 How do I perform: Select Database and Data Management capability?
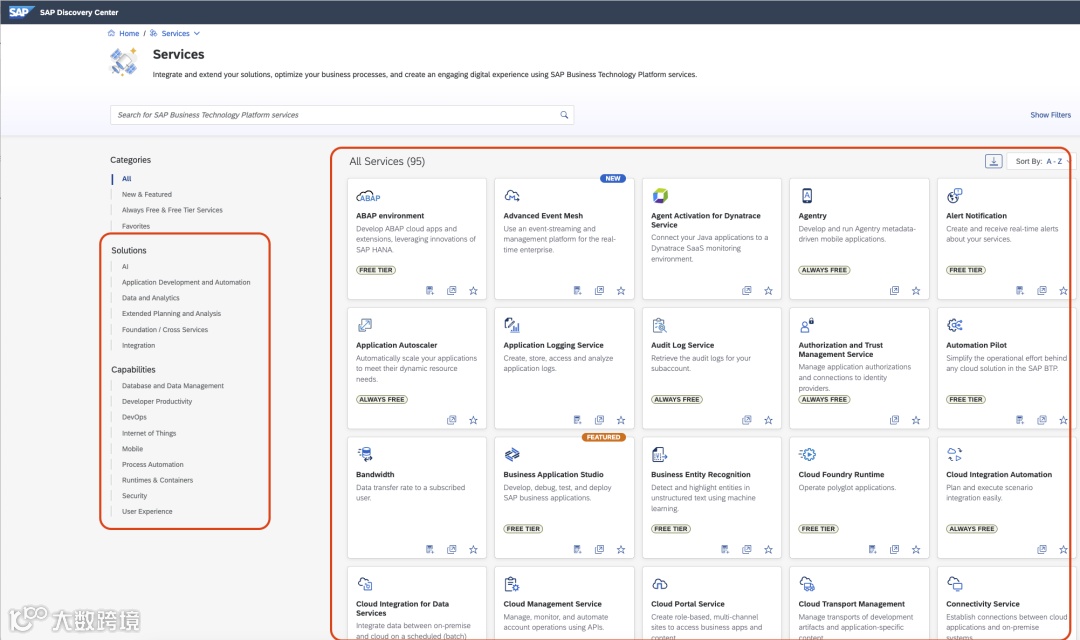pyautogui.click(x=173, y=386)
